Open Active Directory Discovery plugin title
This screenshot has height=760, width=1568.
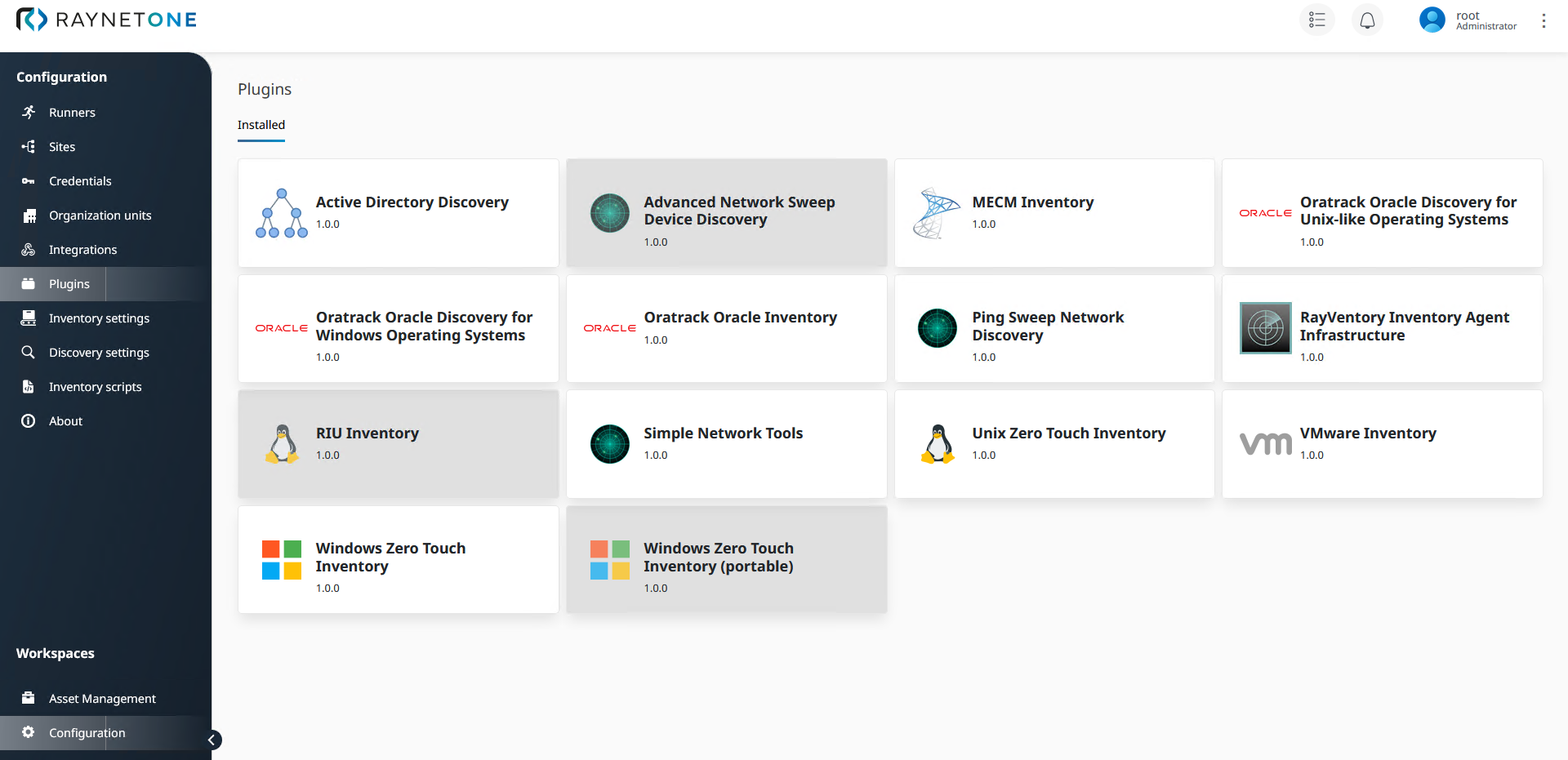pyautogui.click(x=412, y=202)
